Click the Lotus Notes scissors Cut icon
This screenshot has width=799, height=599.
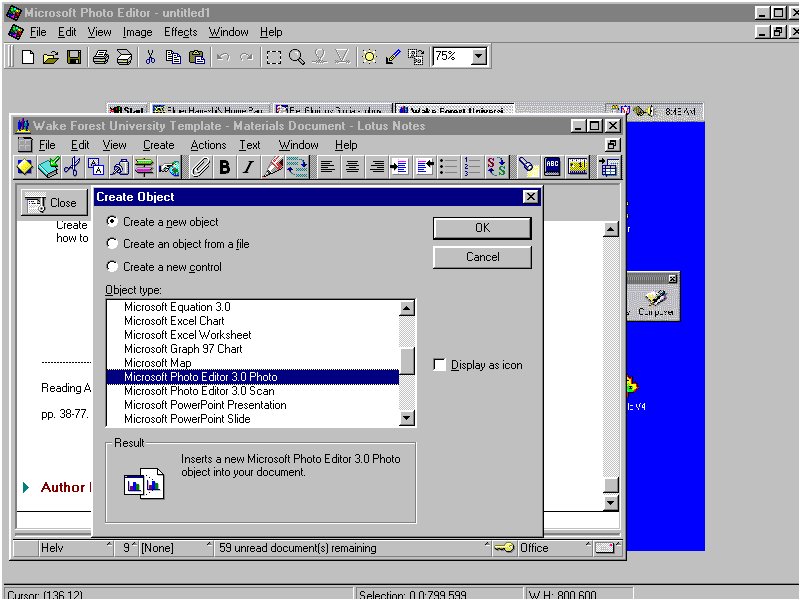[72, 167]
